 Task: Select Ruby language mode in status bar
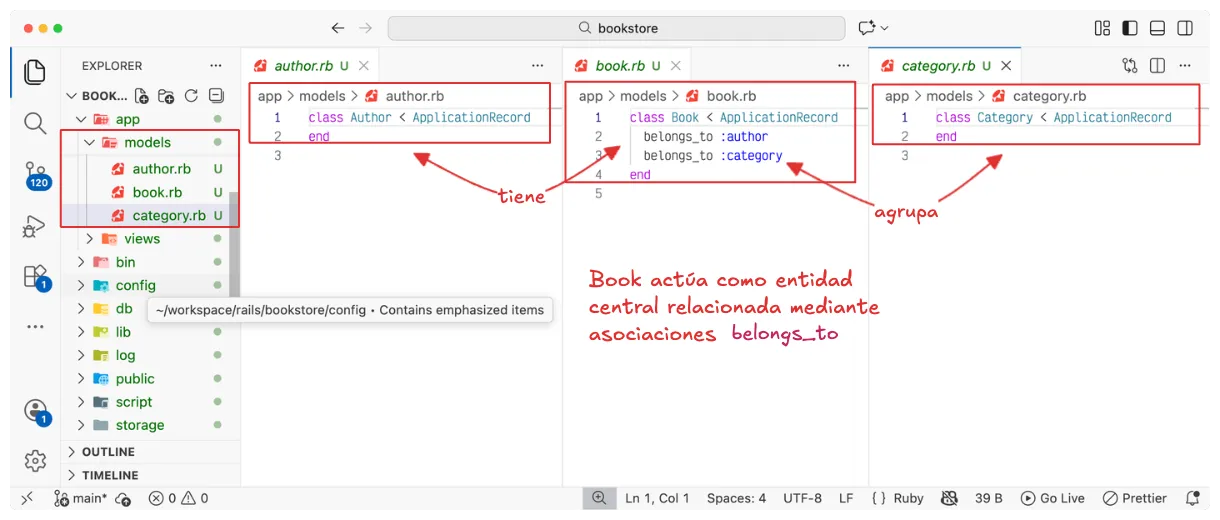click(898, 498)
